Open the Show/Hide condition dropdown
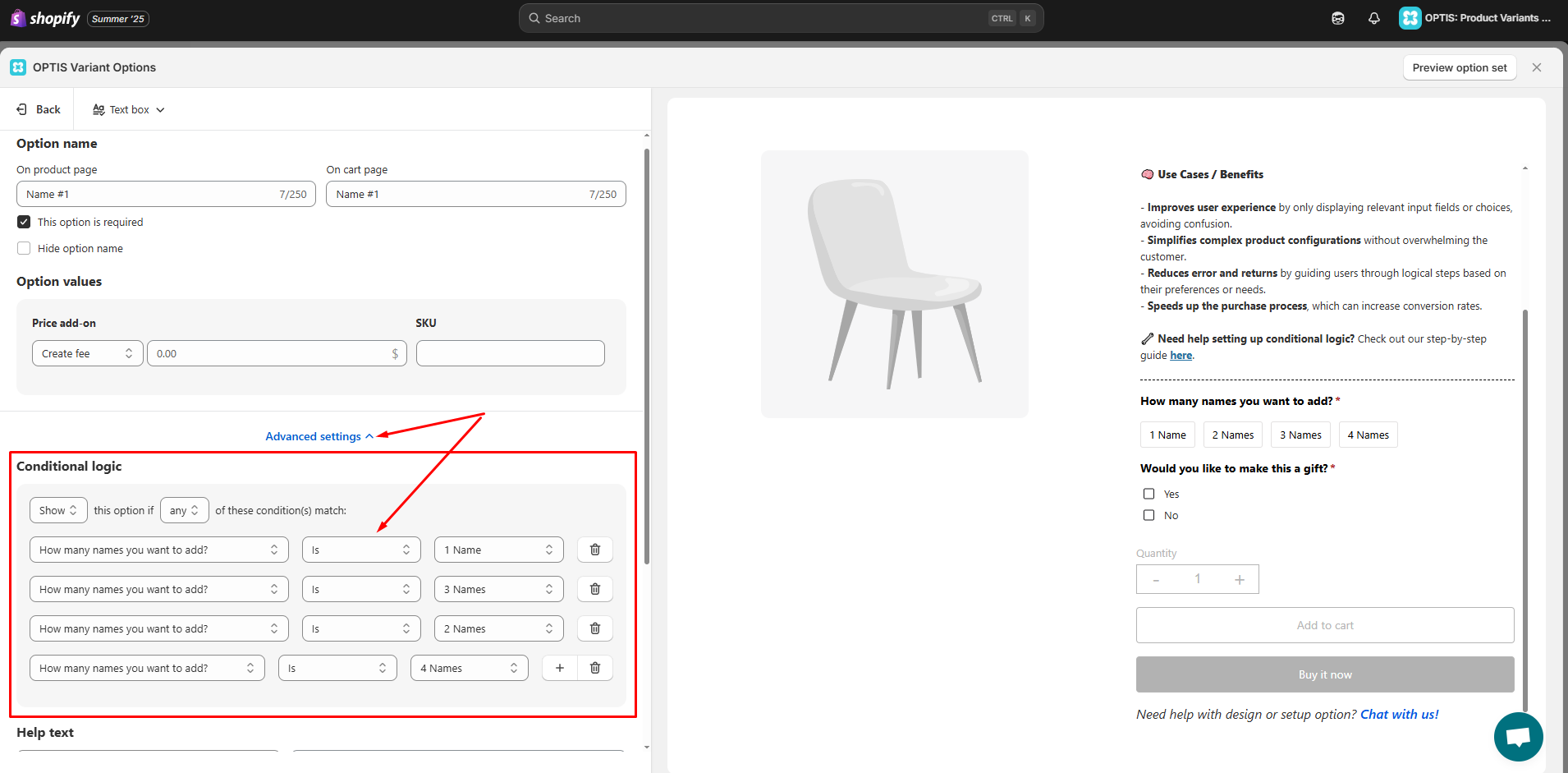 (58, 510)
